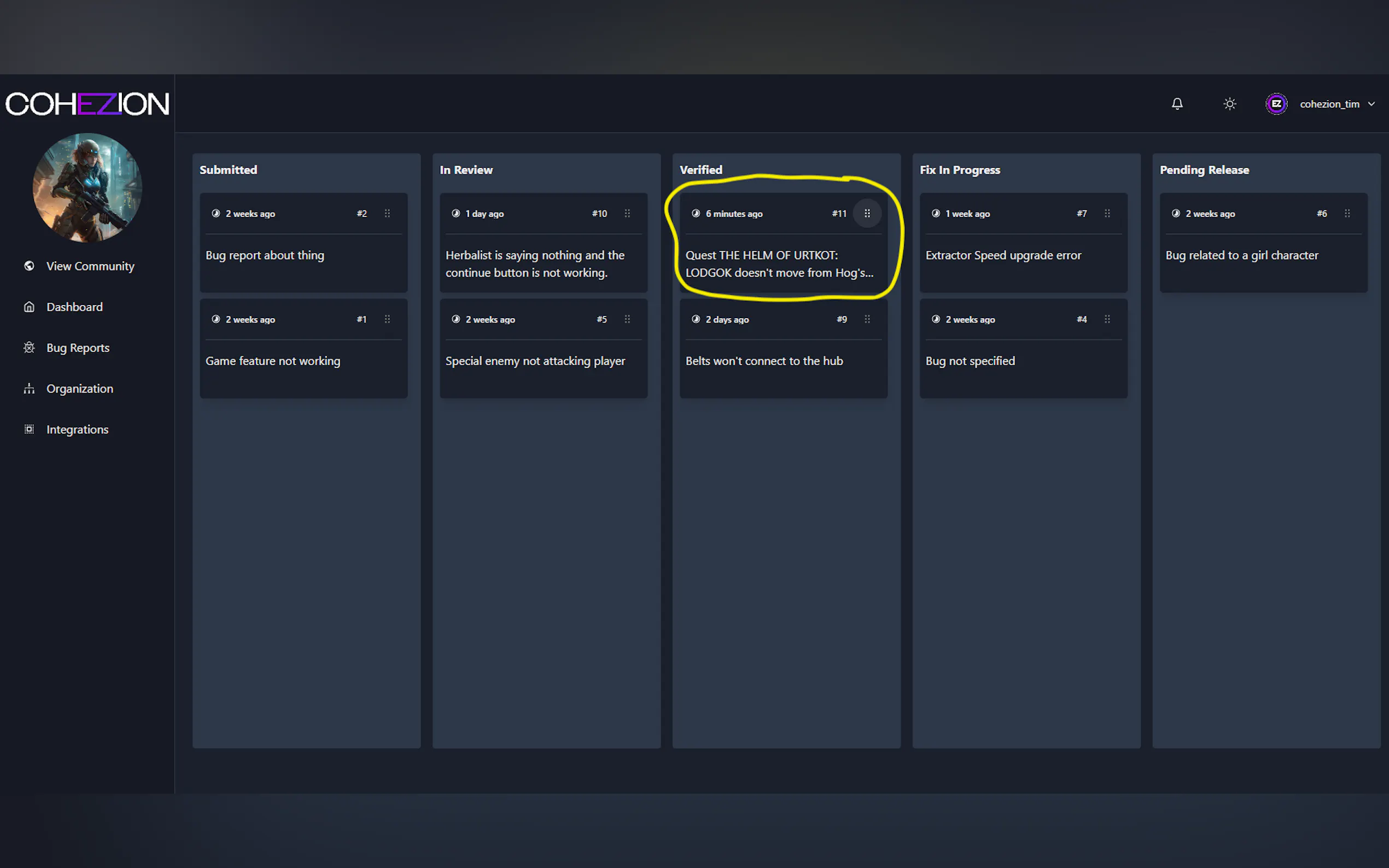Open 'Belts won't connect to the hub' card

pos(764,361)
